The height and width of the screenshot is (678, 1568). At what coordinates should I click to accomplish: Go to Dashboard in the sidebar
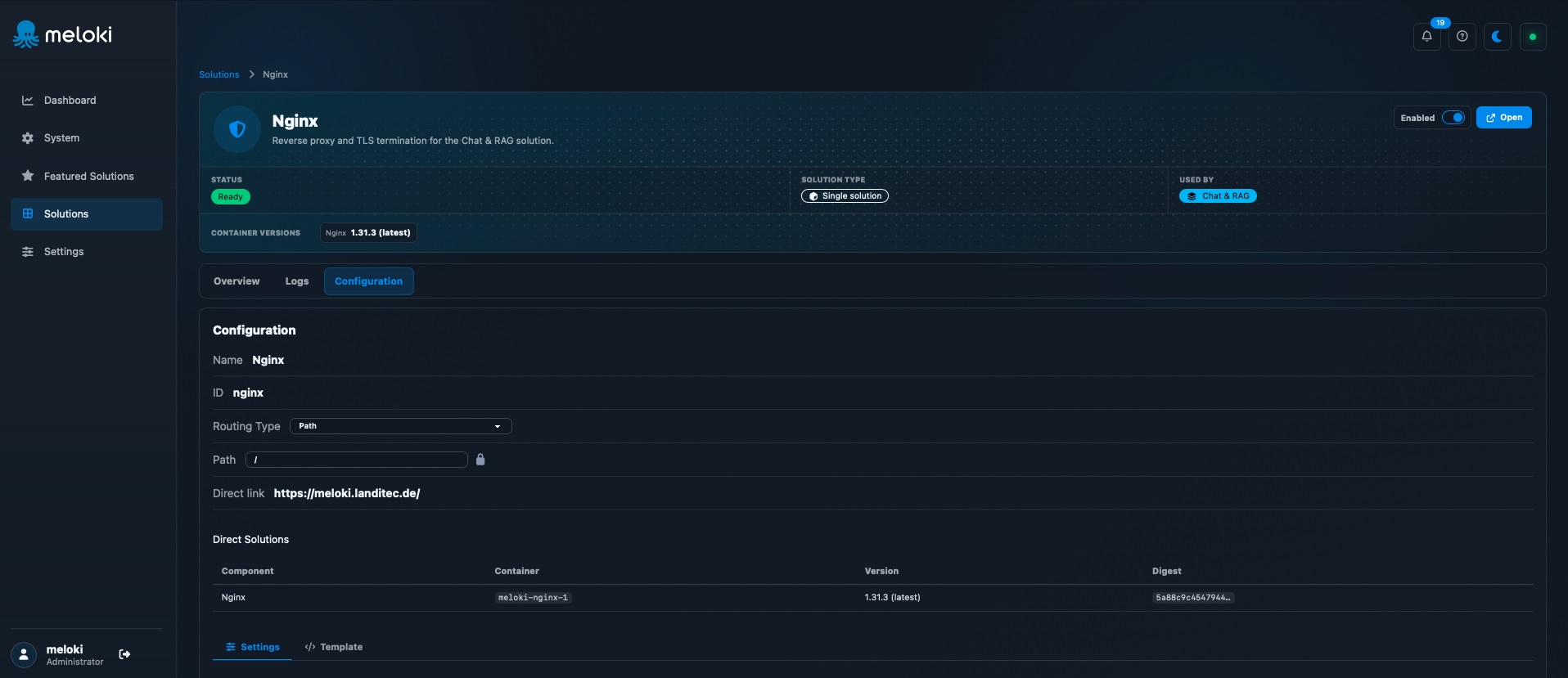point(87,101)
